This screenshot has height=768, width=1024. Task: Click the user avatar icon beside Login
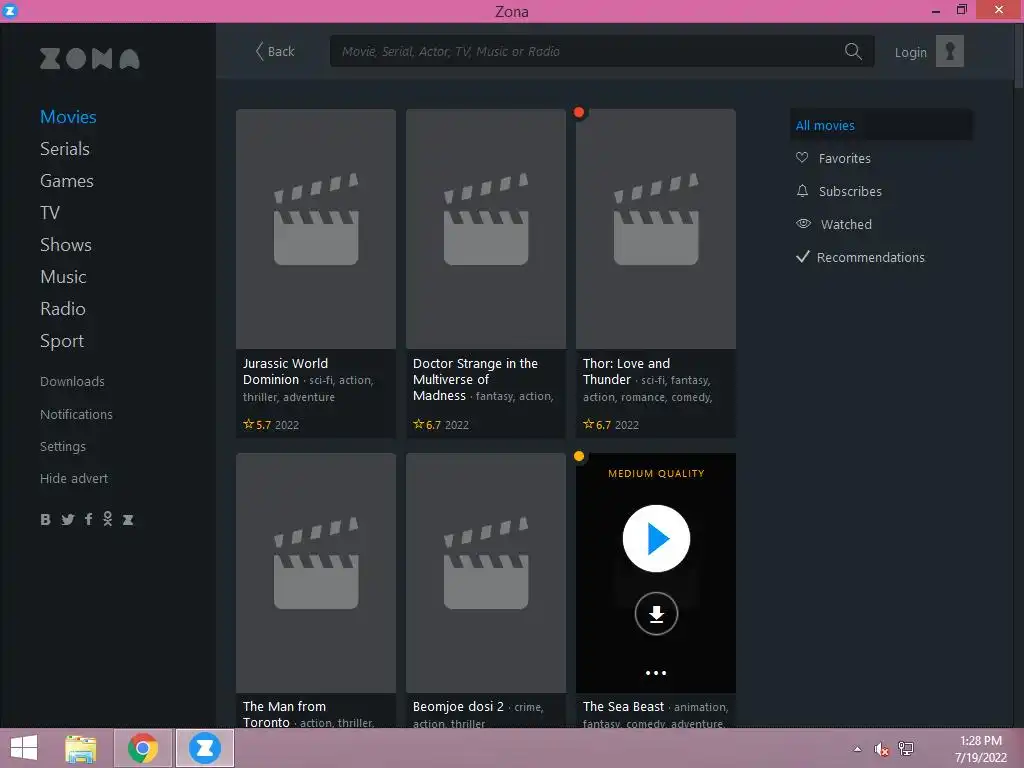pyautogui.click(x=950, y=51)
